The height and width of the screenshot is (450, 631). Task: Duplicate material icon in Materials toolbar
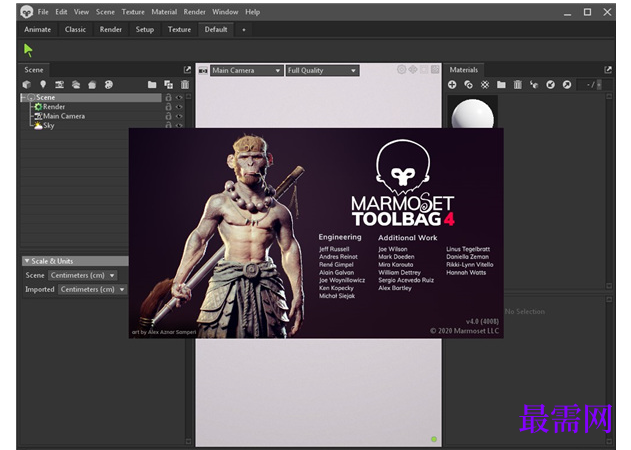(468, 85)
